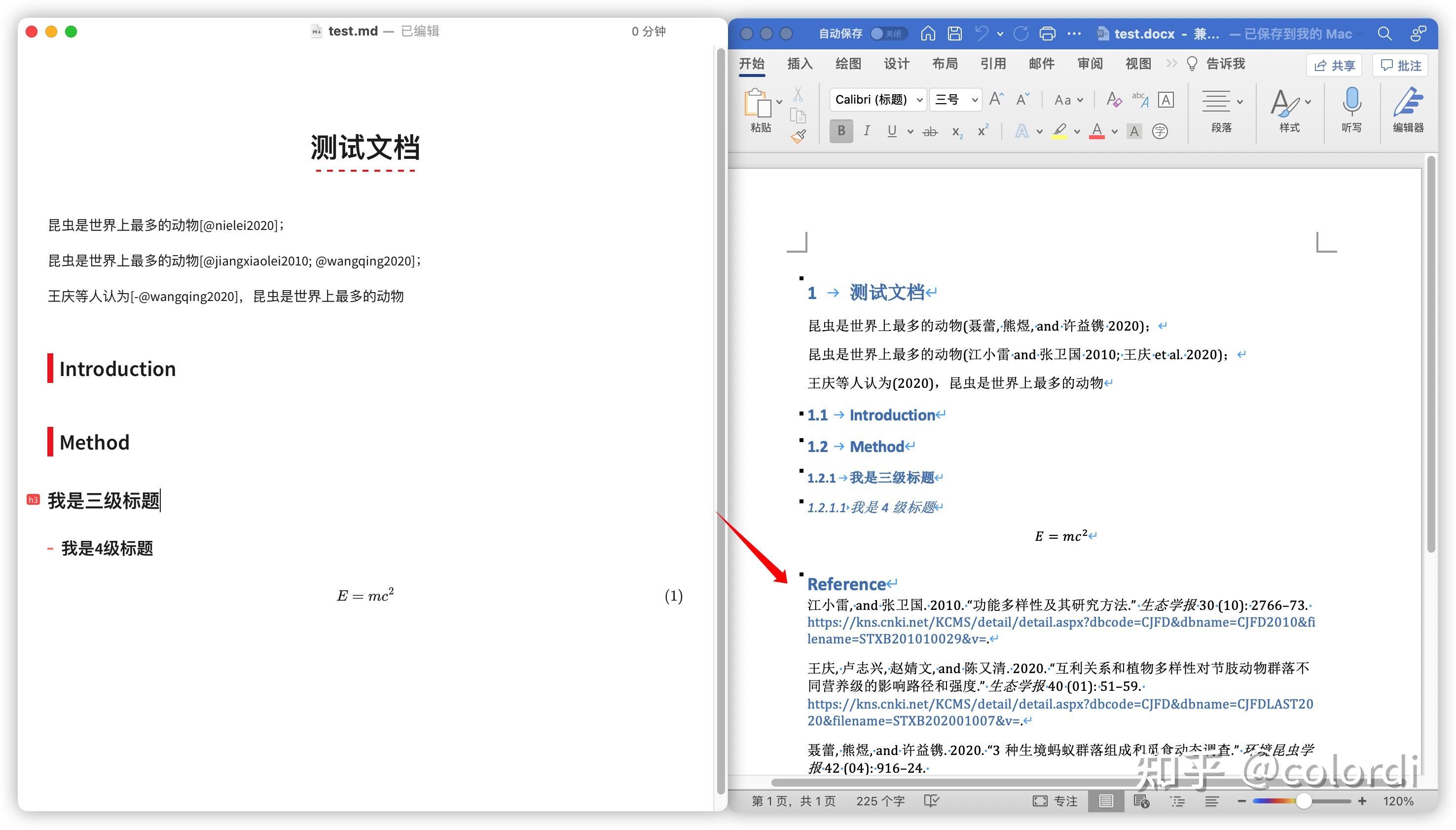The width and height of the screenshot is (1456, 830).
Task: Toggle Italic formatting
Action: click(x=867, y=131)
